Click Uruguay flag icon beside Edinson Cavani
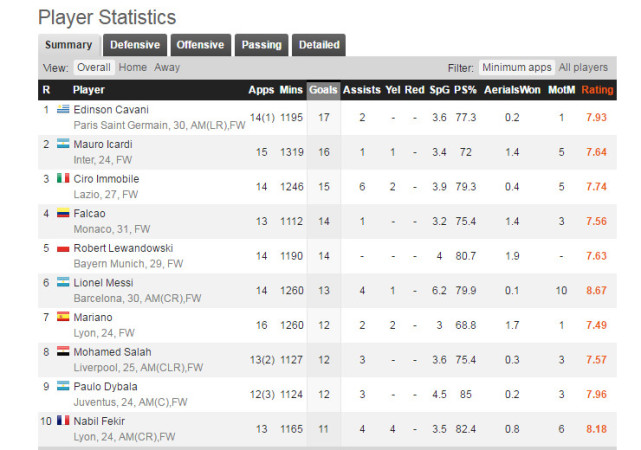Image resolution: width=641 pixels, height=450 pixels. point(63,109)
